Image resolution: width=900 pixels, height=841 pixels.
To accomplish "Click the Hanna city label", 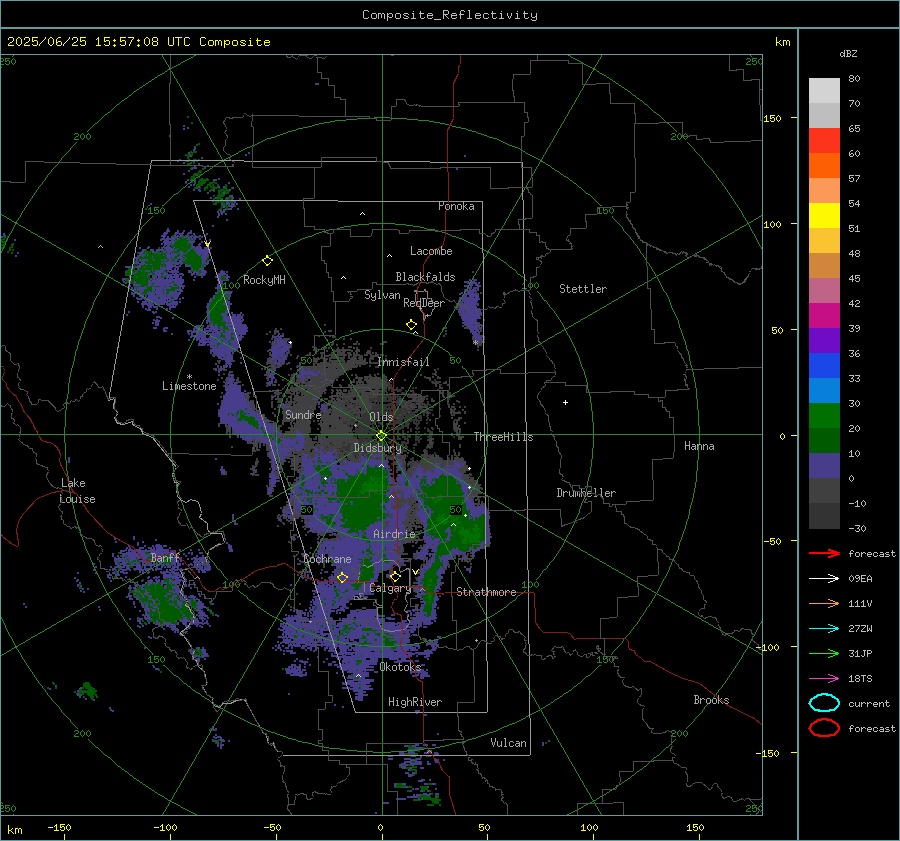I will 699,446.
